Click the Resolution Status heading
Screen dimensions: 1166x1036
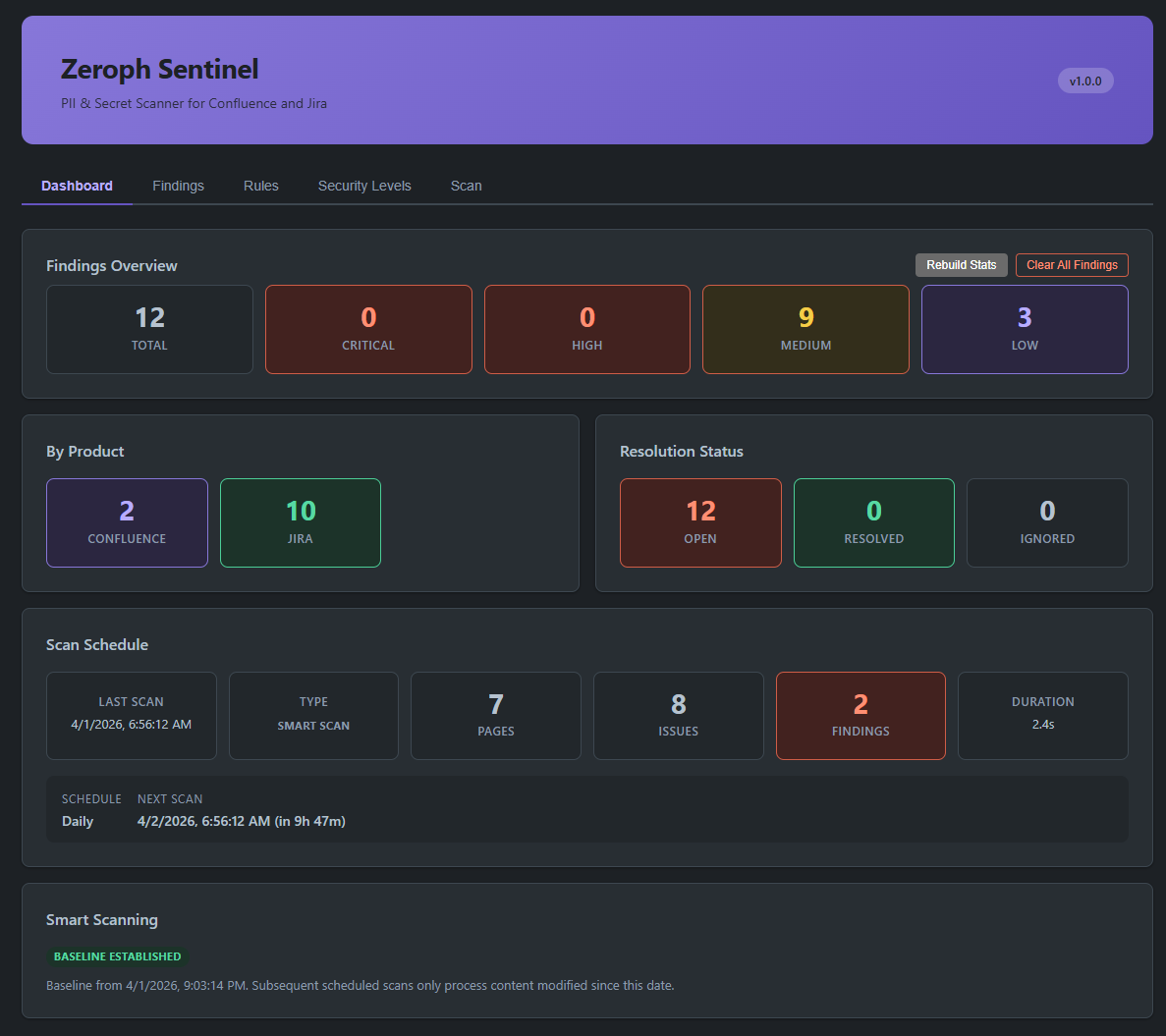(681, 452)
